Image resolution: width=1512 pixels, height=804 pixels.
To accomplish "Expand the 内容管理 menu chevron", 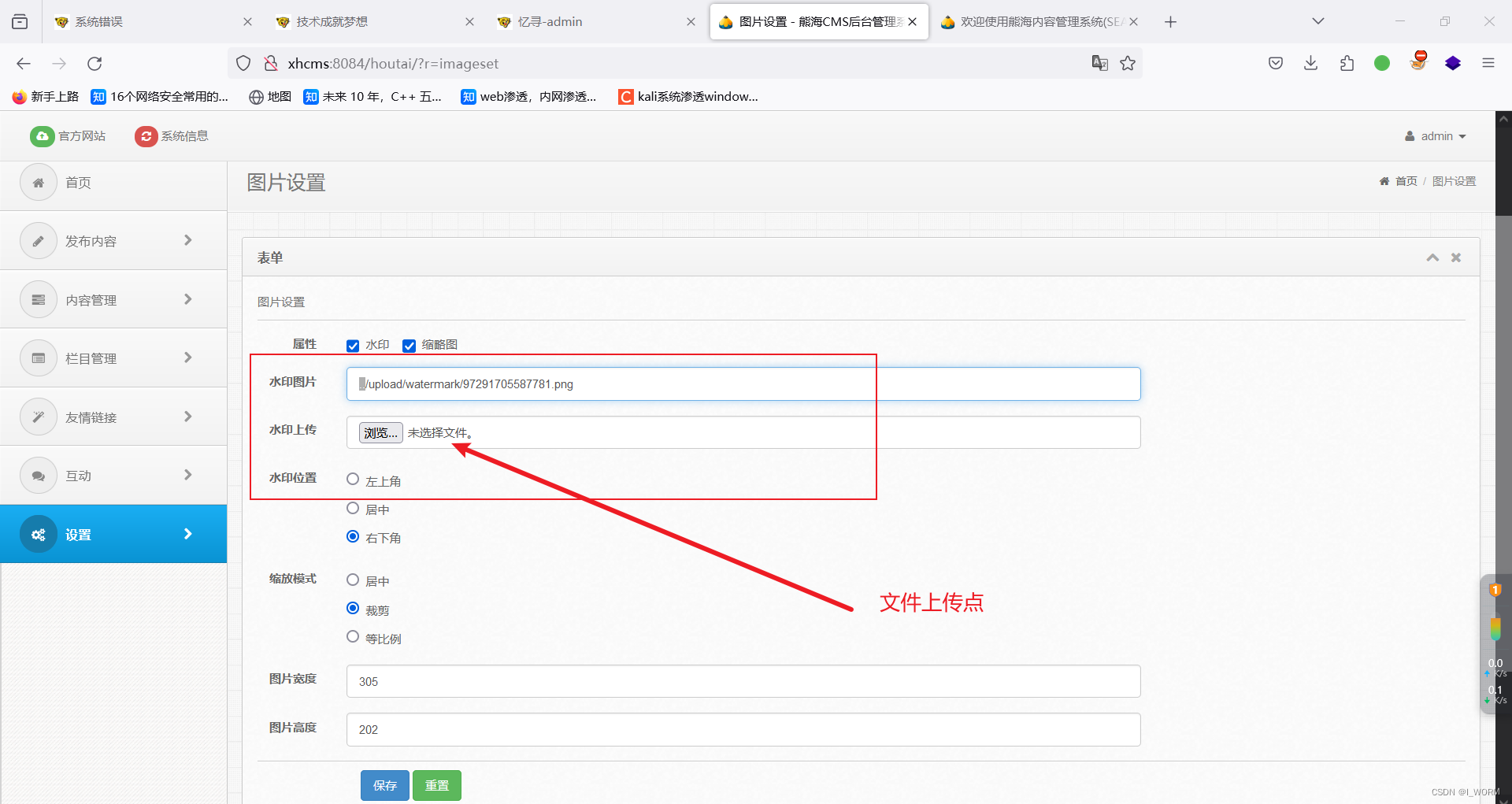I will click(x=187, y=299).
